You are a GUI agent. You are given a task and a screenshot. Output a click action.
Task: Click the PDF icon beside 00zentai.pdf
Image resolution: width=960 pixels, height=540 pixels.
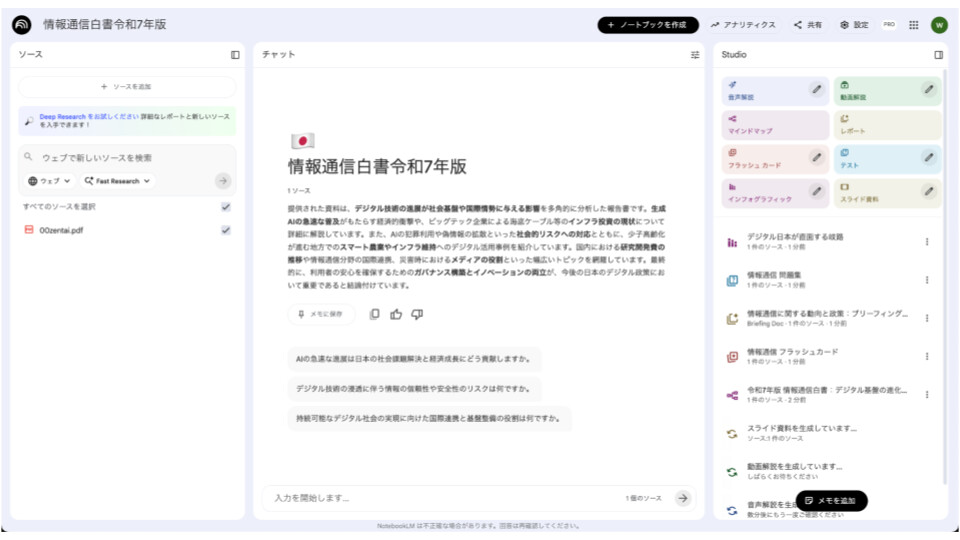click(29, 230)
